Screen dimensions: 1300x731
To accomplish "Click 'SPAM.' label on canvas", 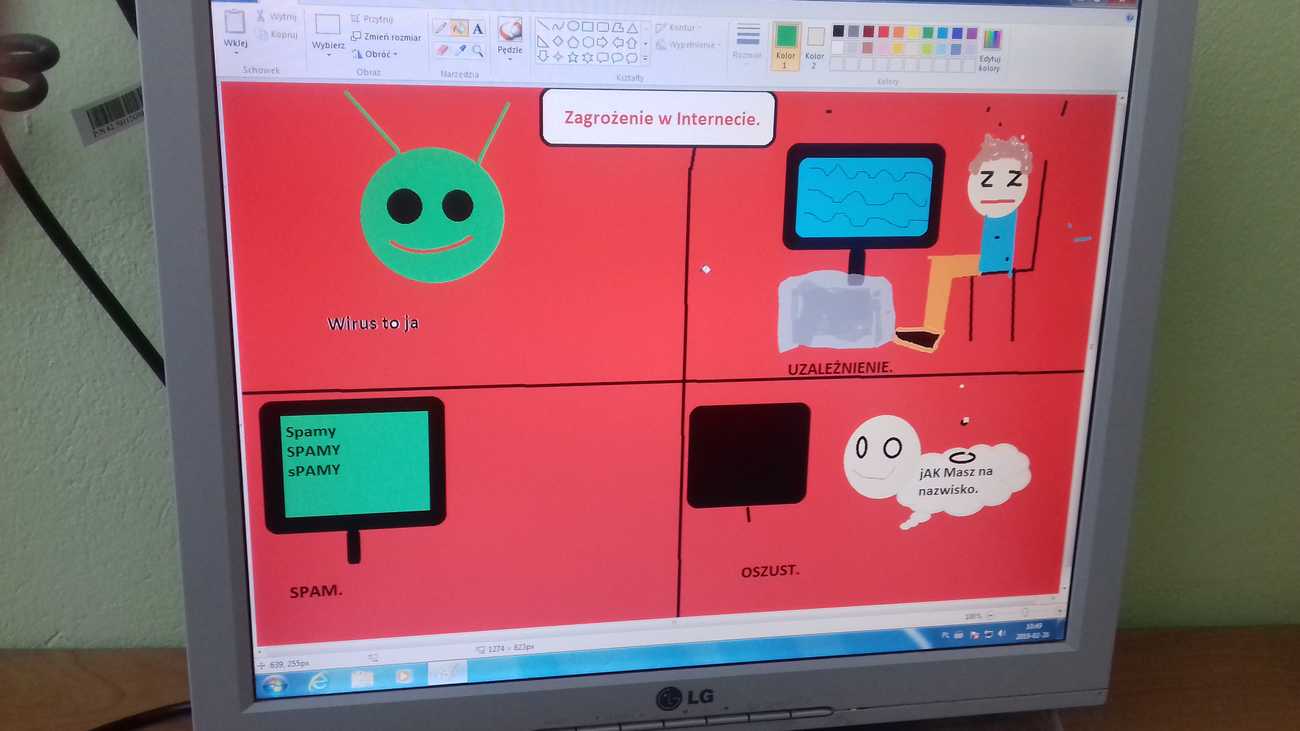I will point(316,591).
